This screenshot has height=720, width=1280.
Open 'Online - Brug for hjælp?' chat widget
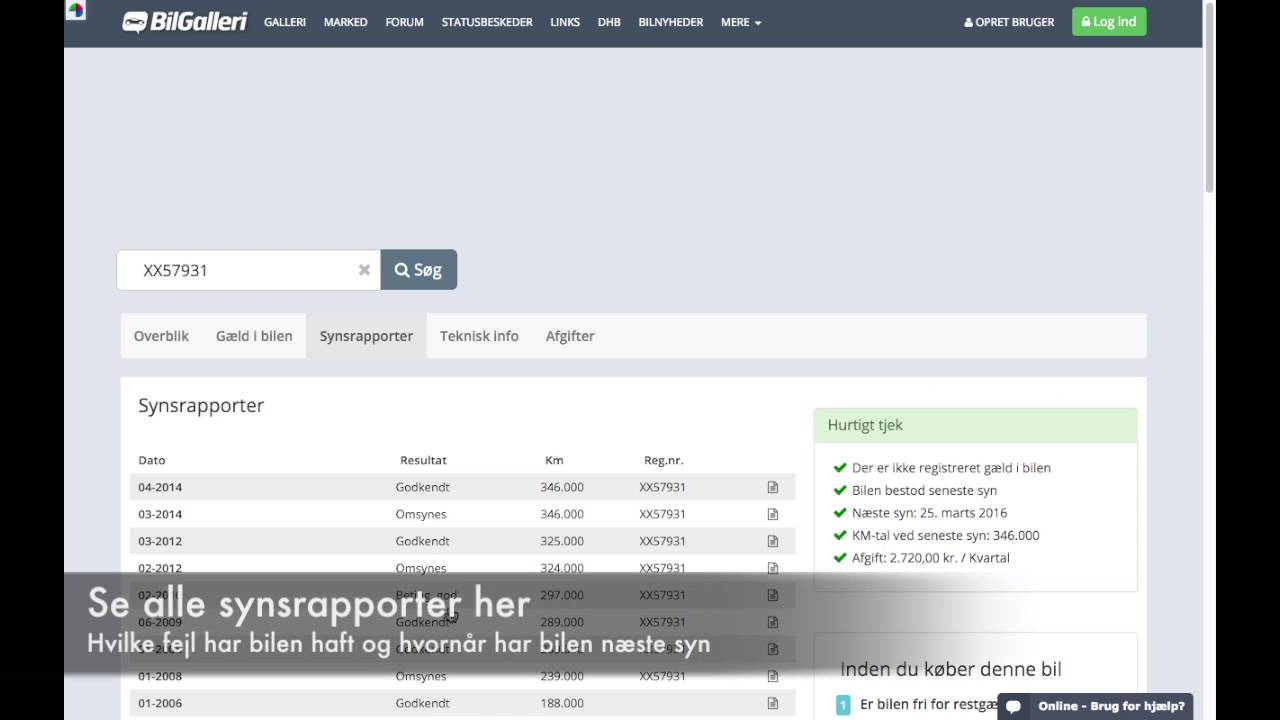[x=1096, y=706]
